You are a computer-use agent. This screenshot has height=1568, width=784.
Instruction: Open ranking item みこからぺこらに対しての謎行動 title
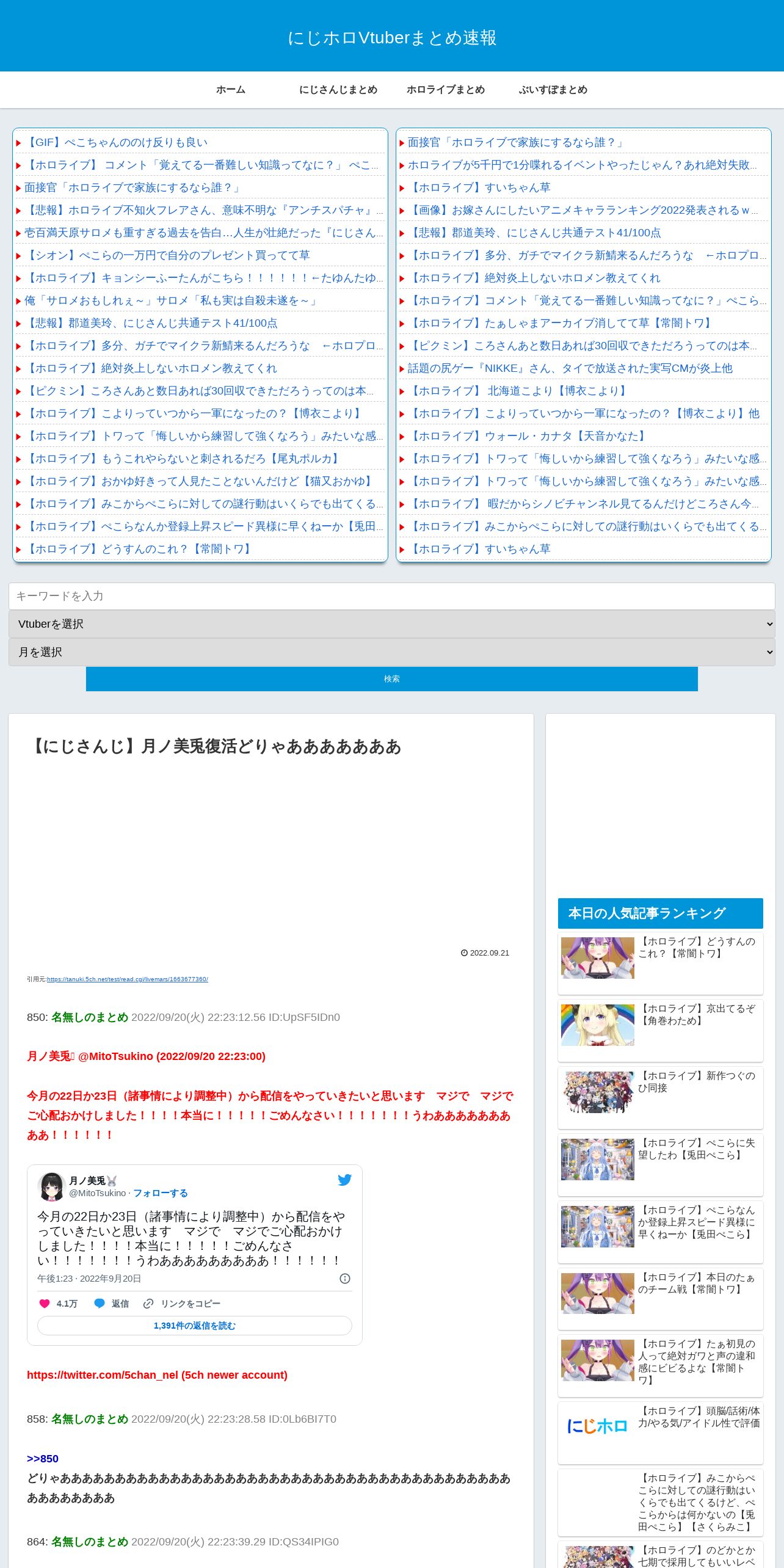[x=697, y=1503]
